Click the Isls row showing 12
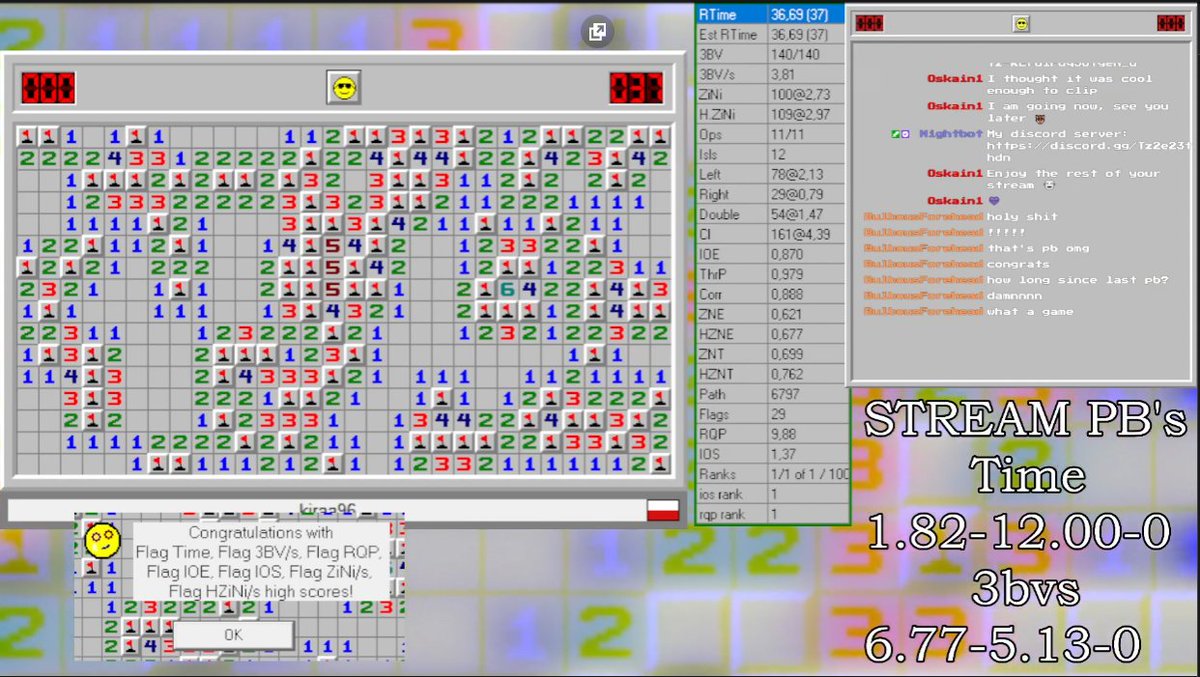Viewport: 1200px width, 677px height. [x=771, y=154]
